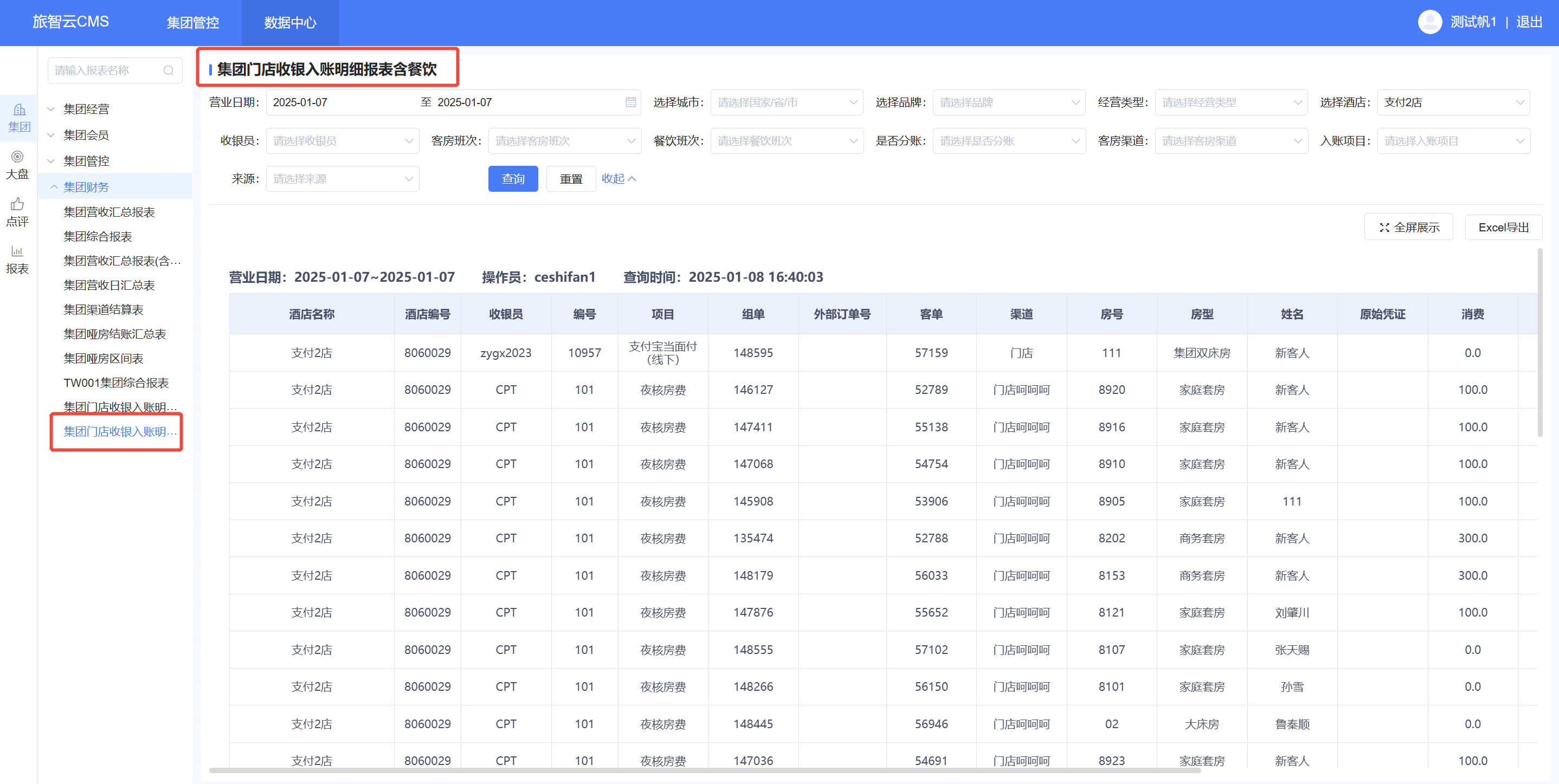This screenshot has width=1559, height=784.
Task: Click the 全屏展示 button
Action: tap(1408, 228)
